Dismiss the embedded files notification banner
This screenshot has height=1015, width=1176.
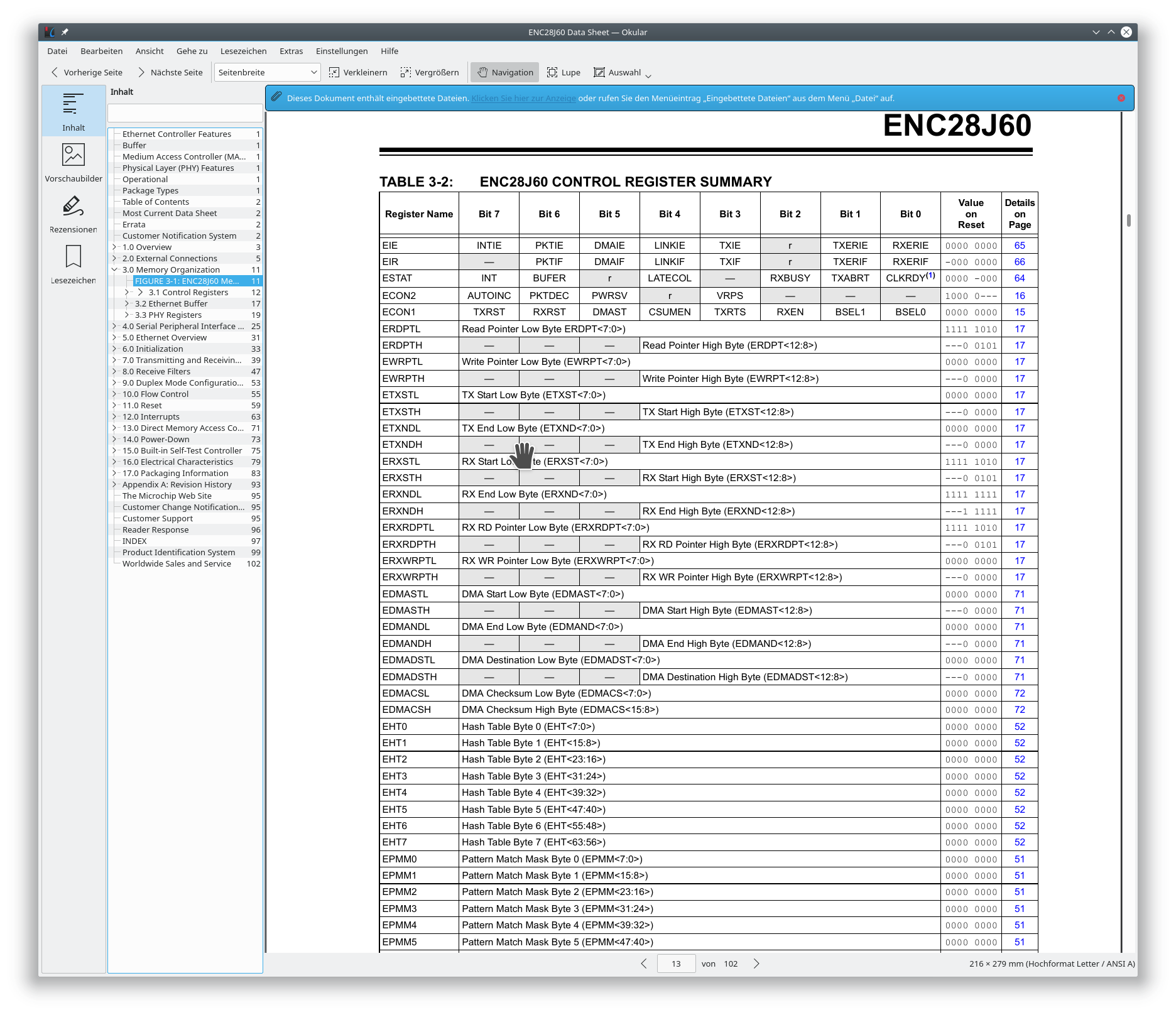1121,98
